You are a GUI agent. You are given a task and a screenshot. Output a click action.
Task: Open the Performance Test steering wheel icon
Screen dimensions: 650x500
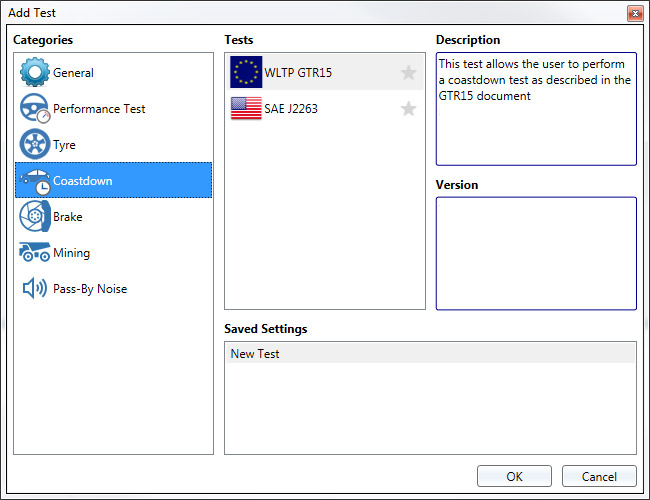tap(35, 108)
